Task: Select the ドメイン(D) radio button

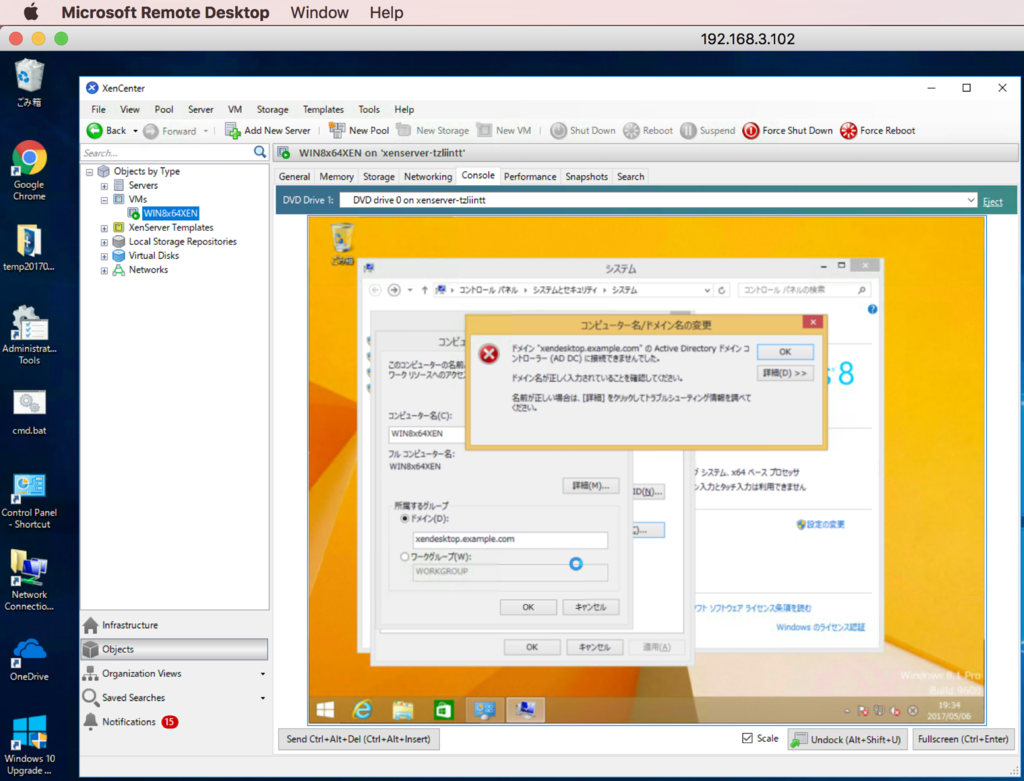Action: [x=405, y=518]
